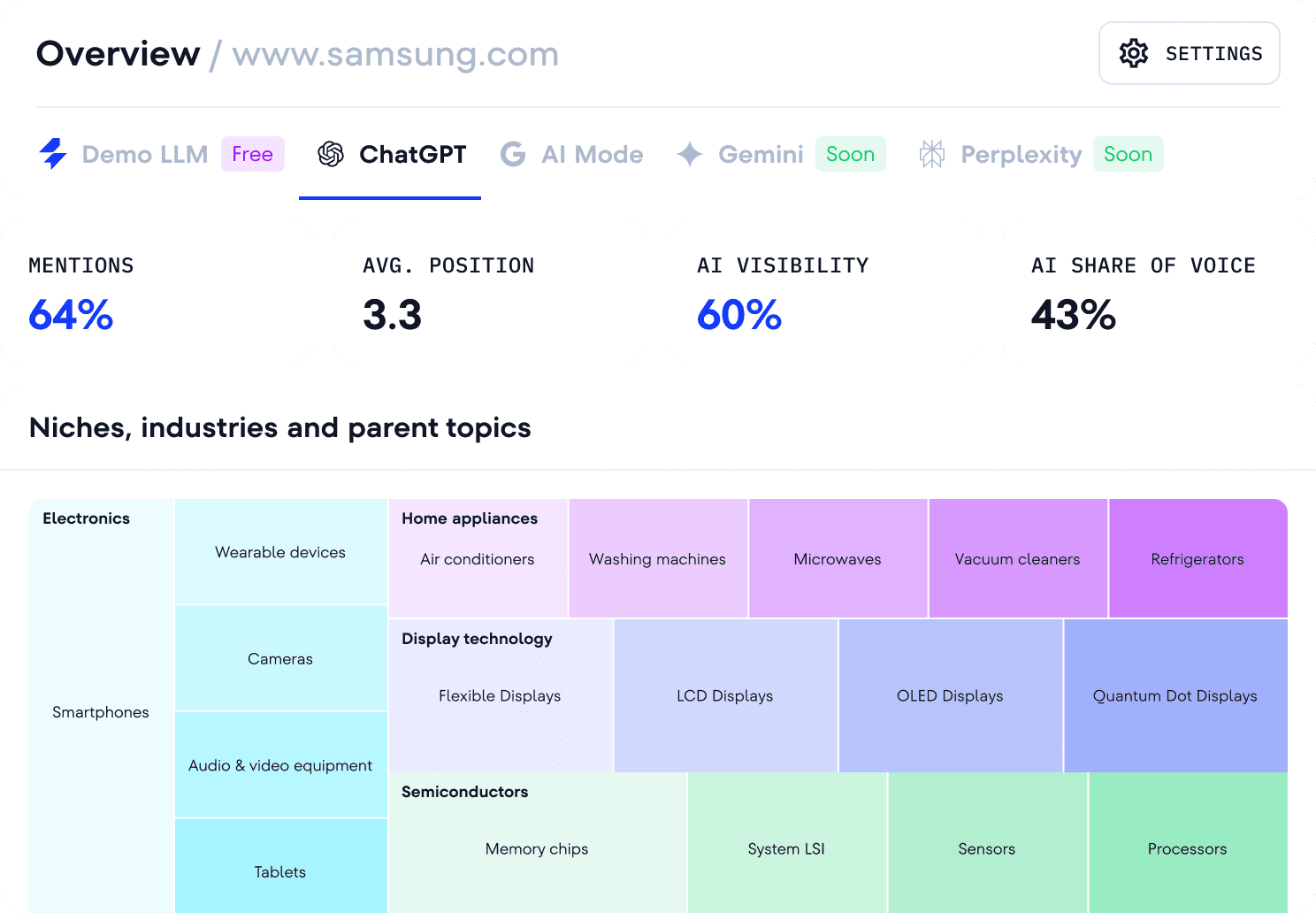Click the ChatGPT logo icon

click(332, 154)
